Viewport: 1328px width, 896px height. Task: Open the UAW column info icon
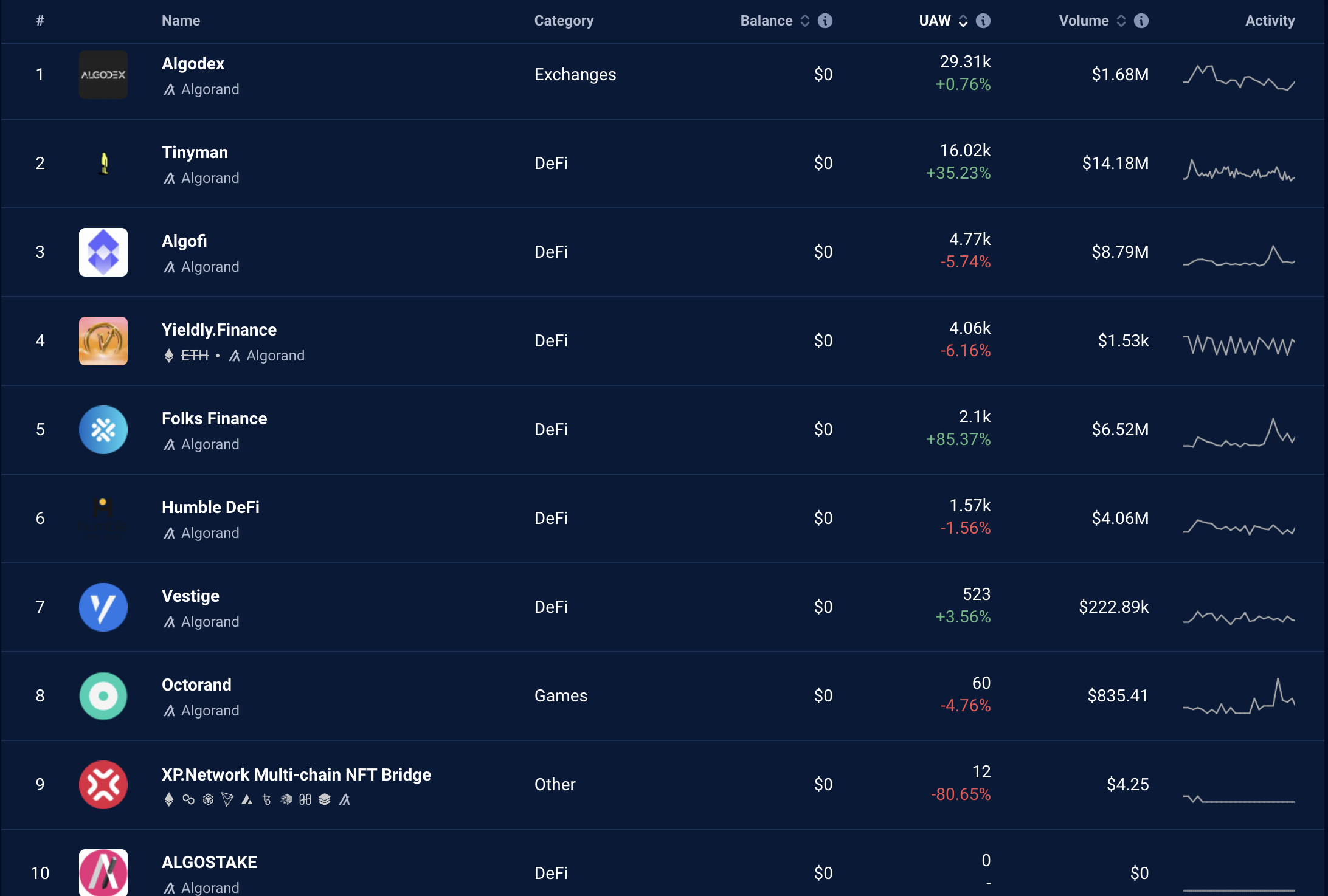983,21
